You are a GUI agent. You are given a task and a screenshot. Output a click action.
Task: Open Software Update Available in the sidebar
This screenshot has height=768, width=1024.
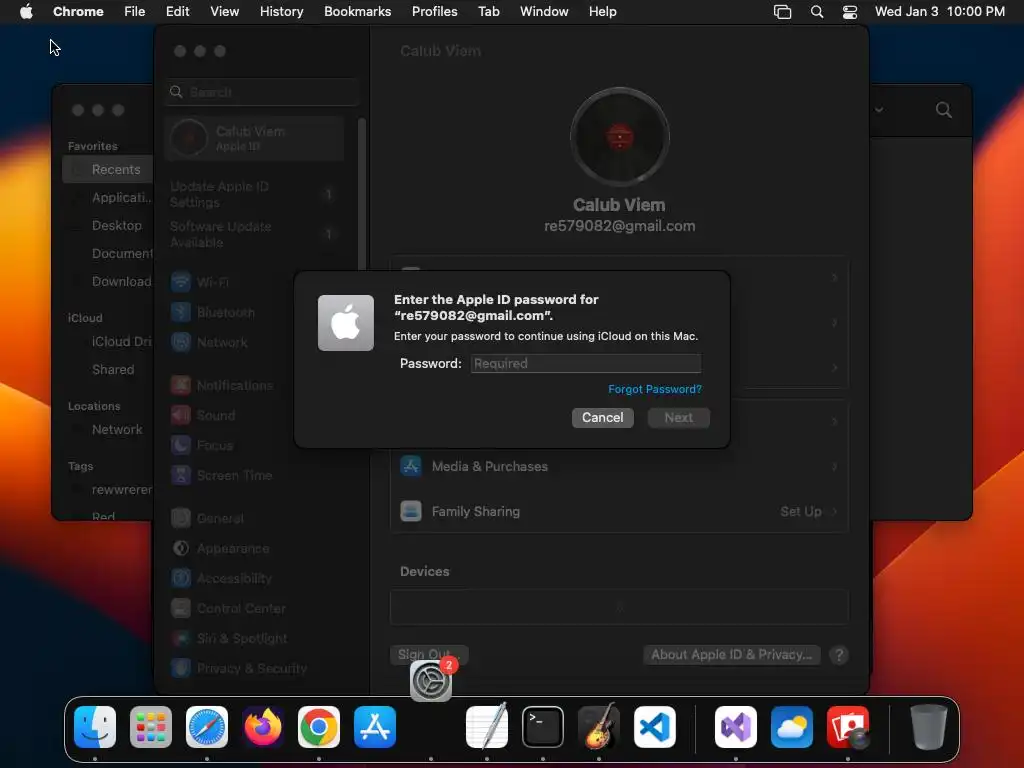click(255, 234)
